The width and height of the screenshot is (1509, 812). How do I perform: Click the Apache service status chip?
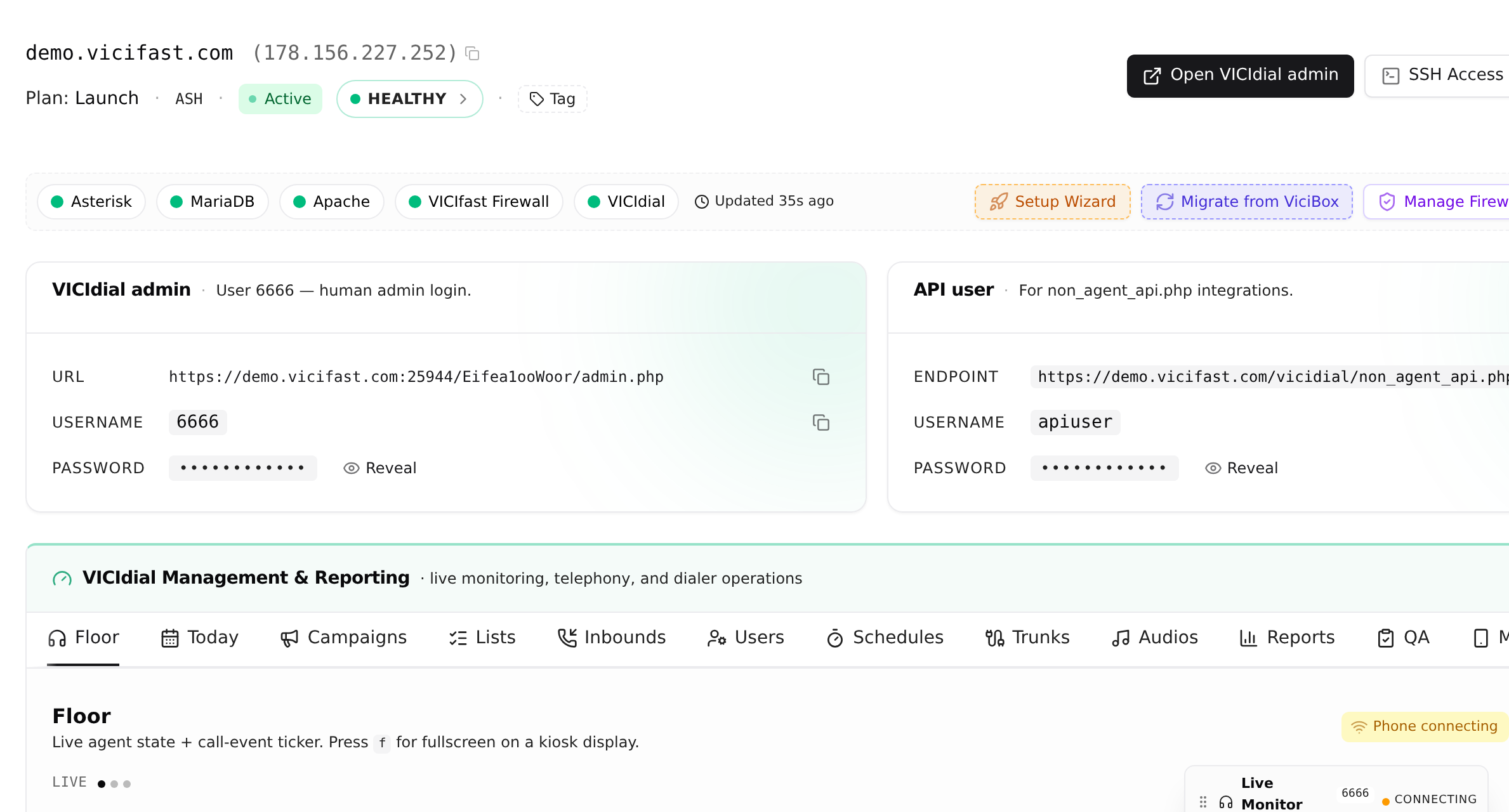pos(332,202)
